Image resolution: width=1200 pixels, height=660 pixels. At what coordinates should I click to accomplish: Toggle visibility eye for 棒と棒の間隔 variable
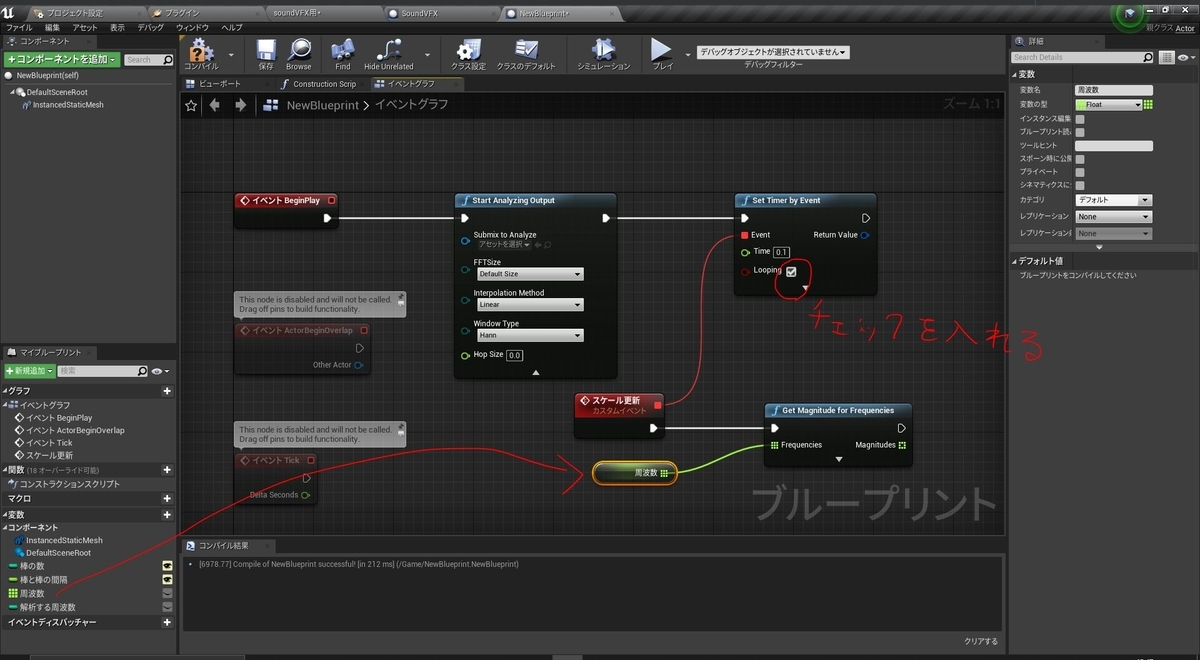[x=167, y=580]
